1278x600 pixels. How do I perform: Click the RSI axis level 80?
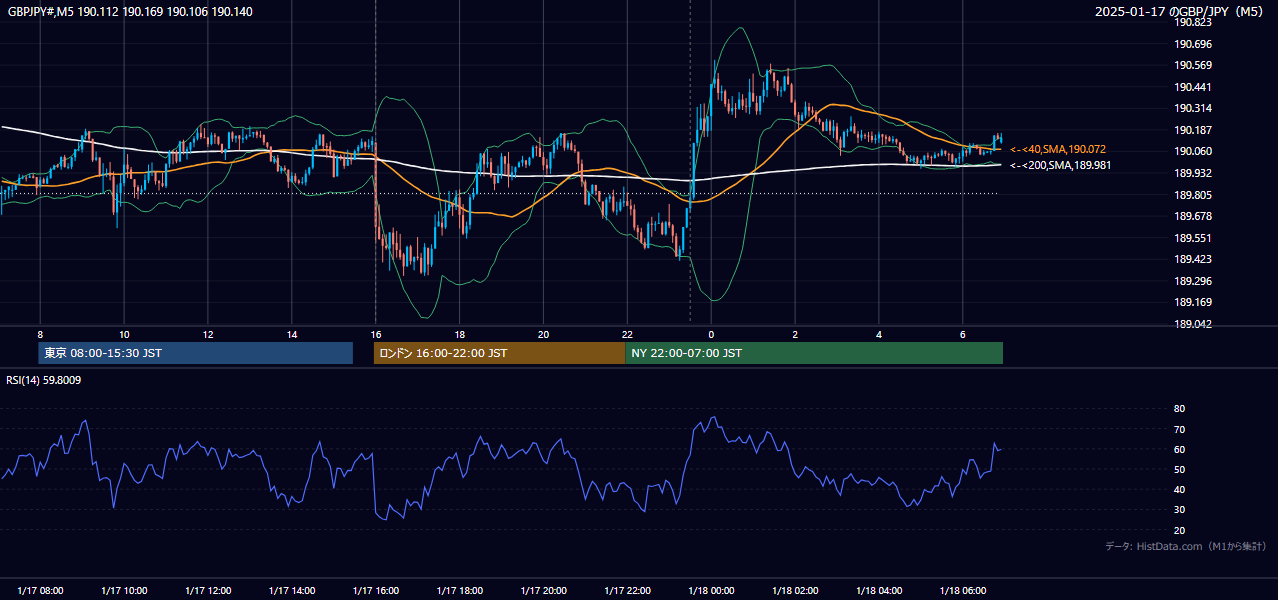click(x=1180, y=409)
